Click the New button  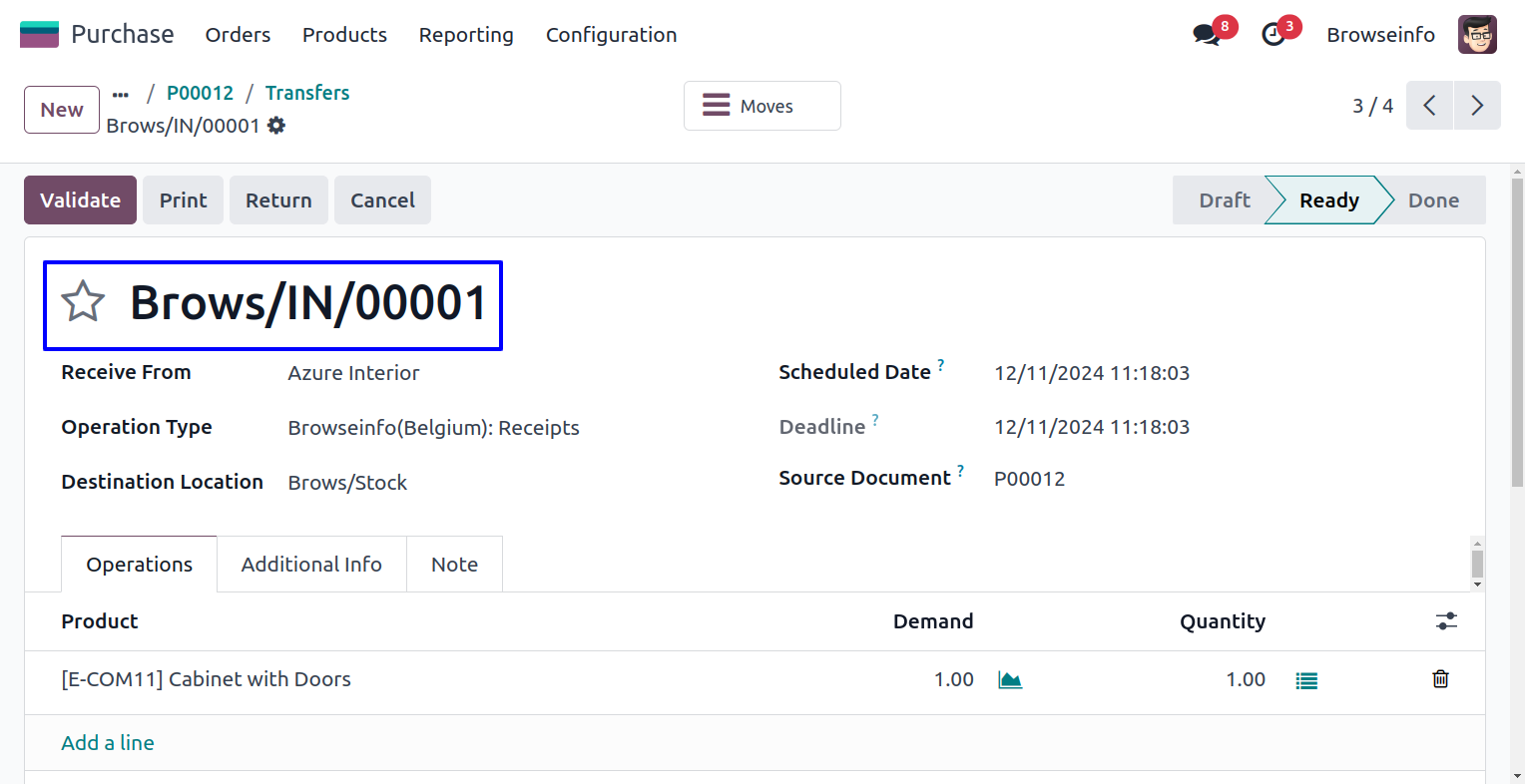coord(62,110)
